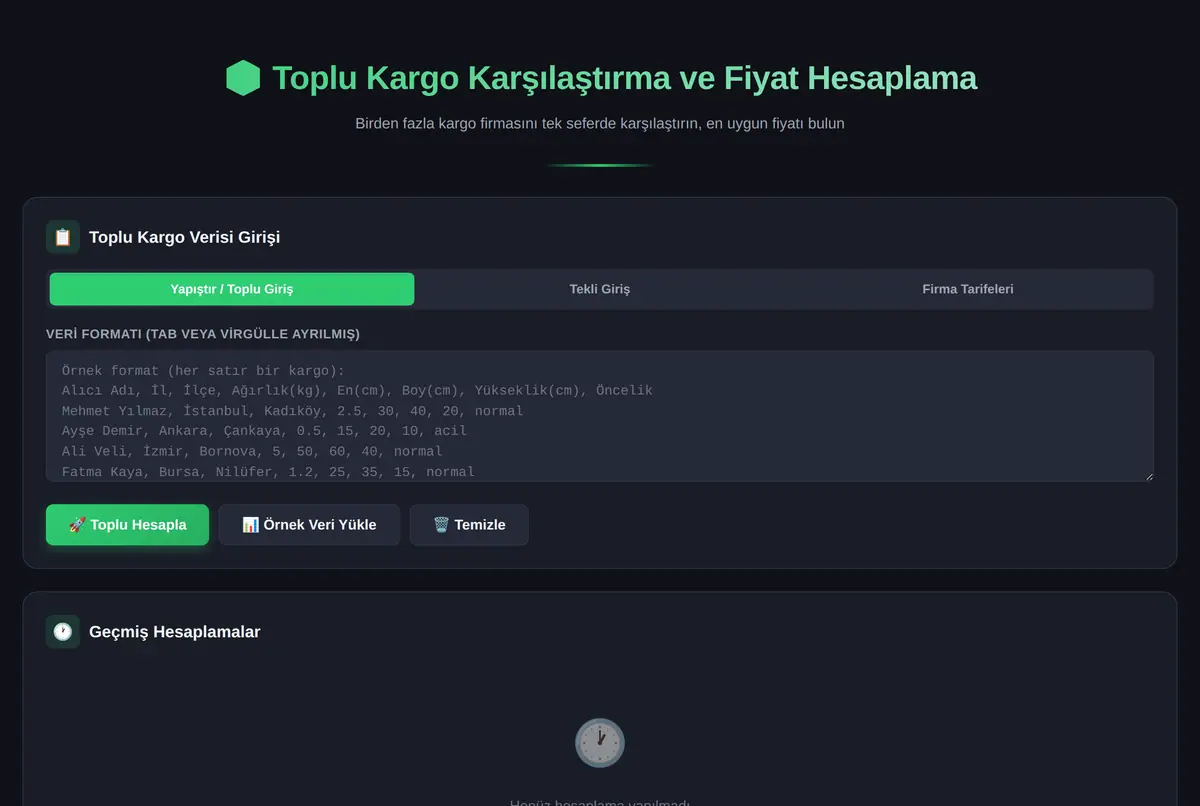Click the subtitle starting with Birden fazla kargo
This screenshot has width=1200, height=806.
coord(600,124)
